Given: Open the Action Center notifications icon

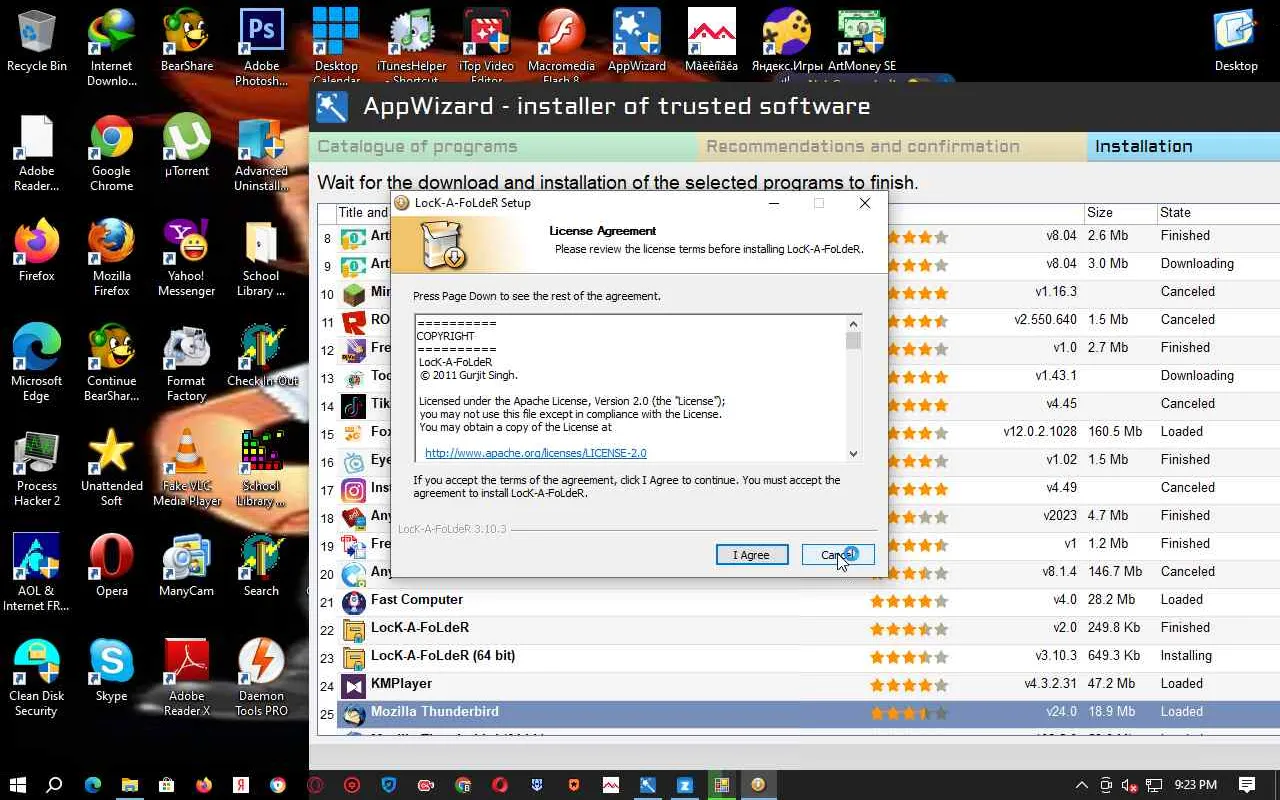Looking at the screenshot, I should 1247,785.
